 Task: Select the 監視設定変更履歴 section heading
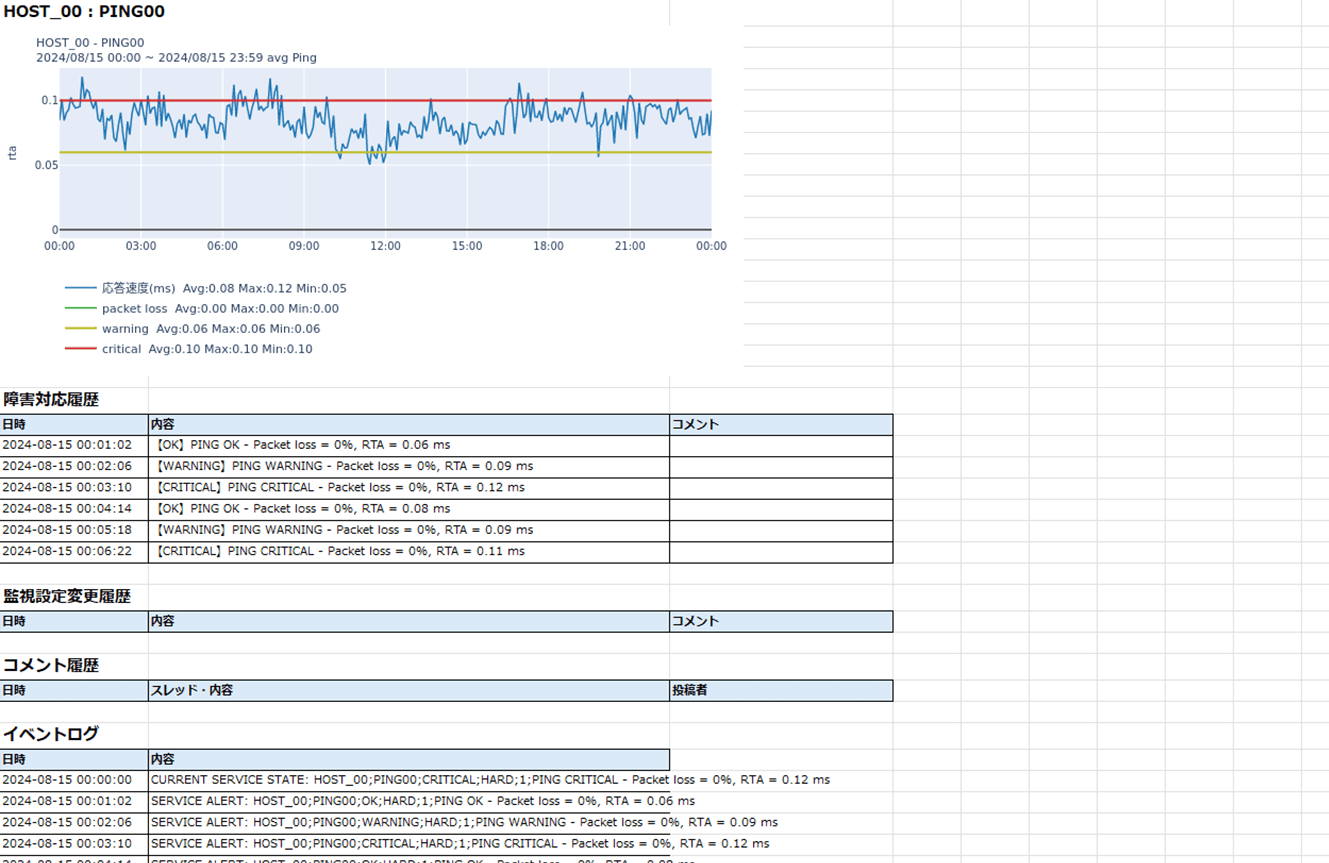pos(67,596)
